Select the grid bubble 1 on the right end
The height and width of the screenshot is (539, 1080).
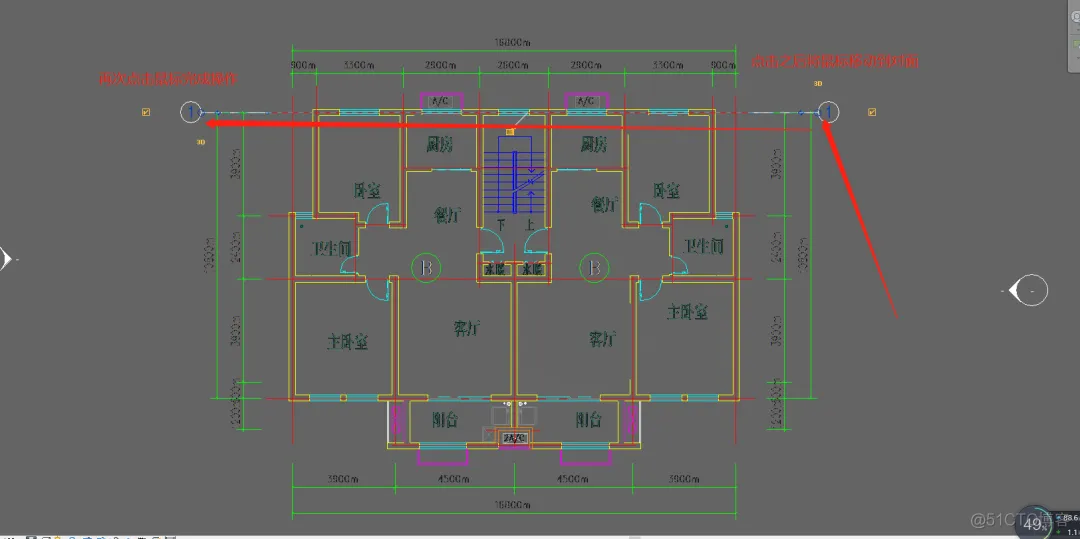(x=829, y=112)
